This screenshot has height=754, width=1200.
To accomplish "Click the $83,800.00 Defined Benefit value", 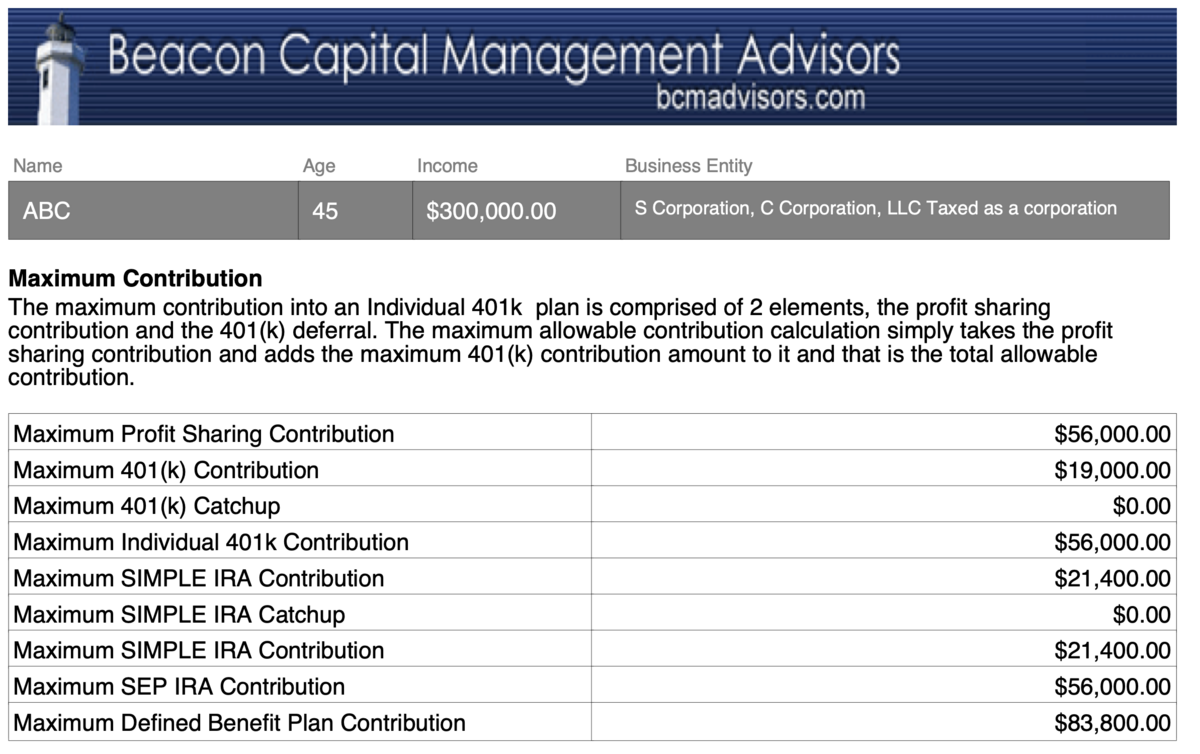I will (1112, 722).
